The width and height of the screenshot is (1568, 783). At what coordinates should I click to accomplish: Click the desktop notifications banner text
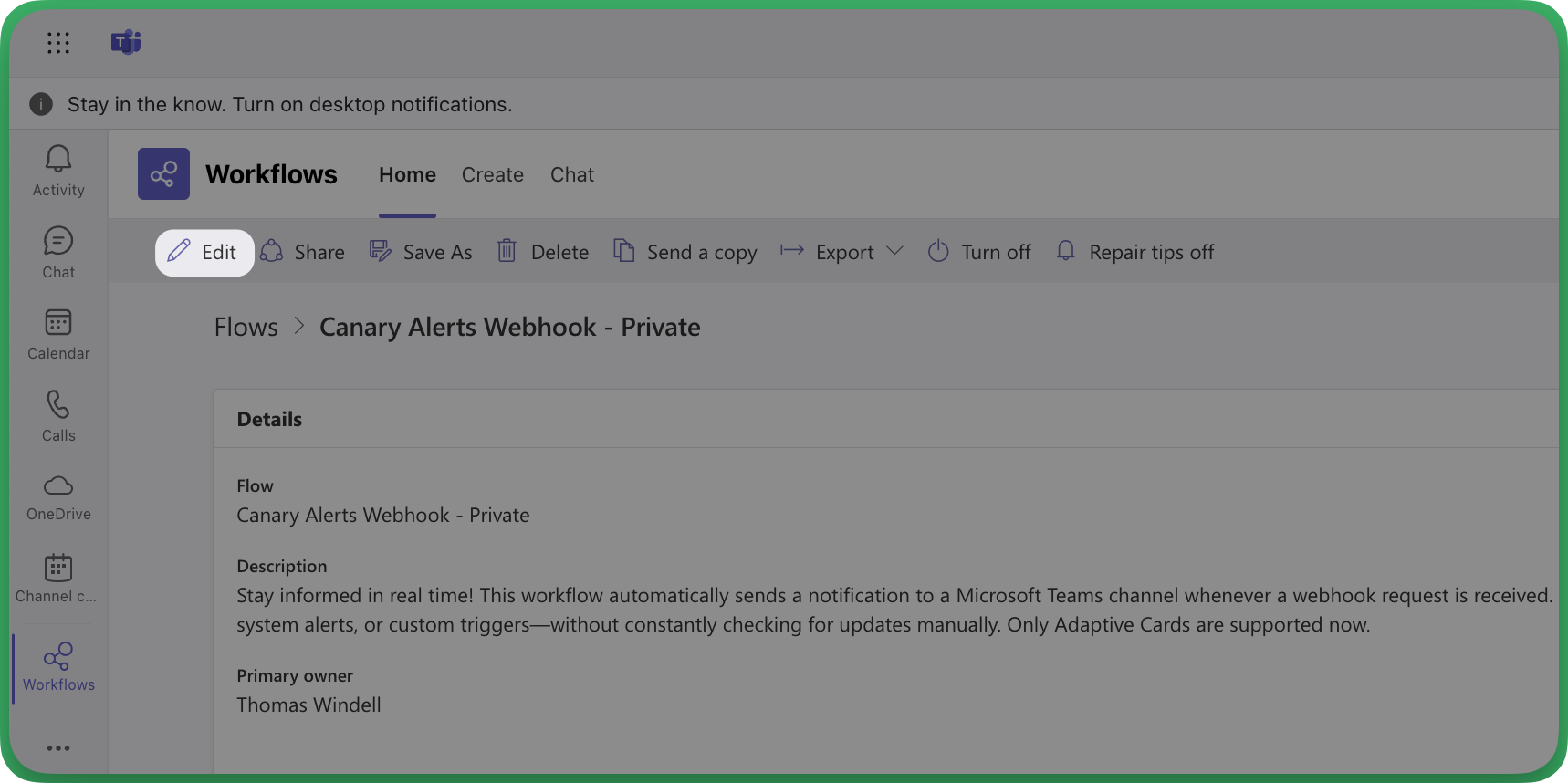[290, 105]
